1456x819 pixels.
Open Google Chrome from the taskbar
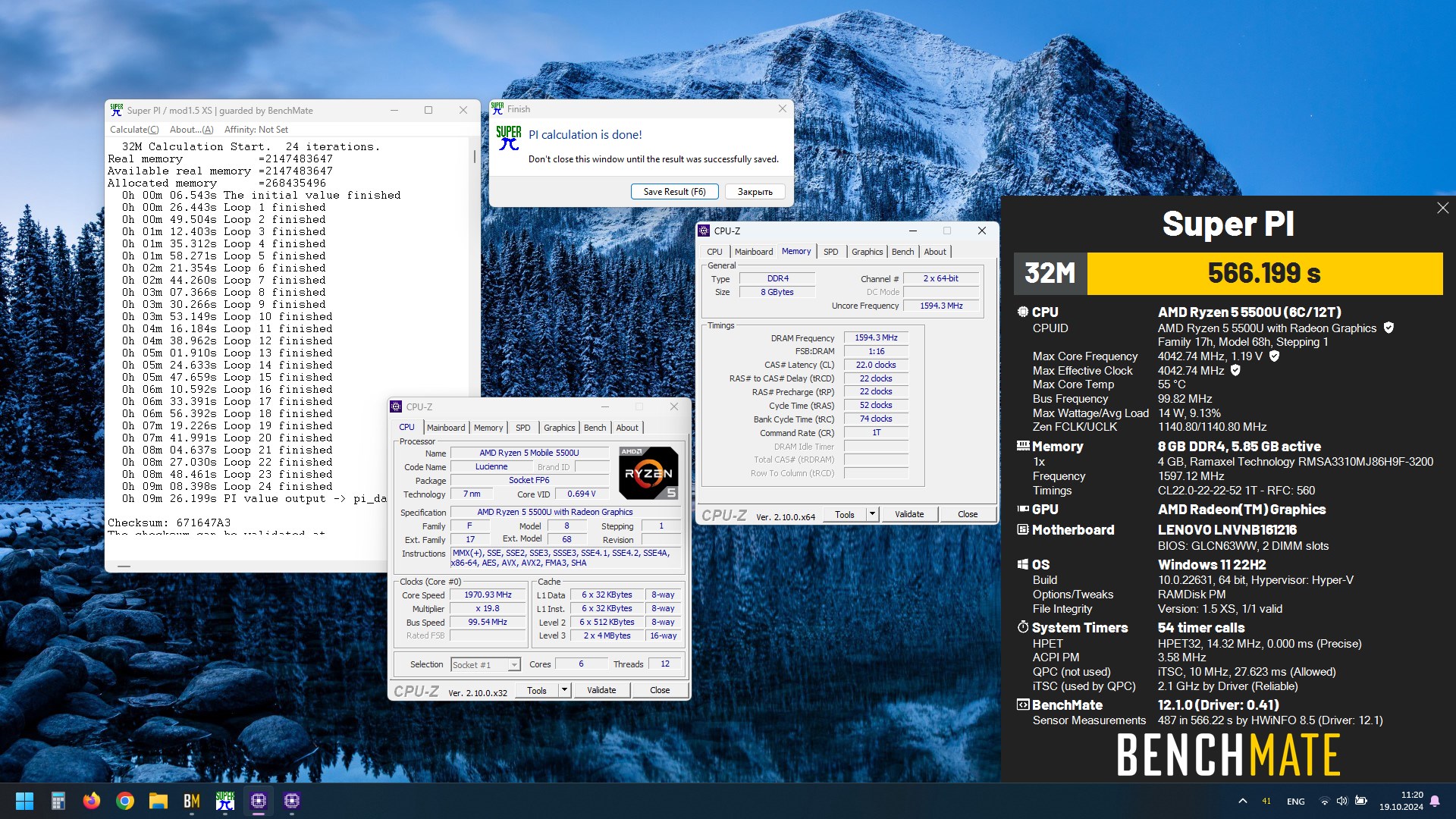[125, 801]
